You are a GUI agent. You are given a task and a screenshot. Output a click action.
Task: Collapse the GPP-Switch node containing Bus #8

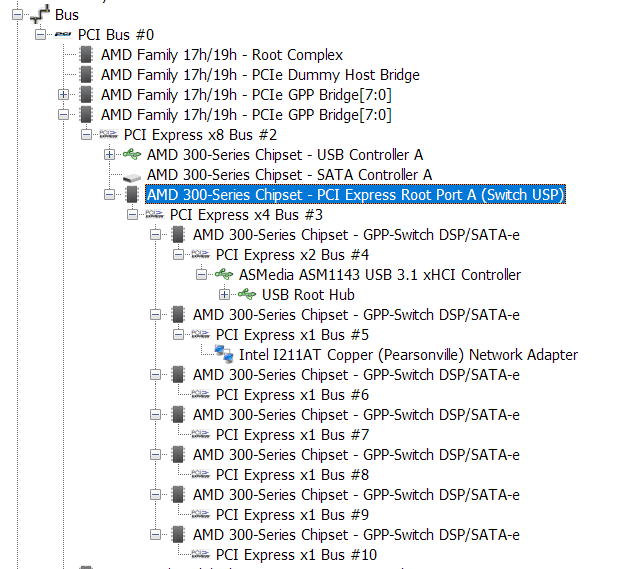[x=156, y=455]
